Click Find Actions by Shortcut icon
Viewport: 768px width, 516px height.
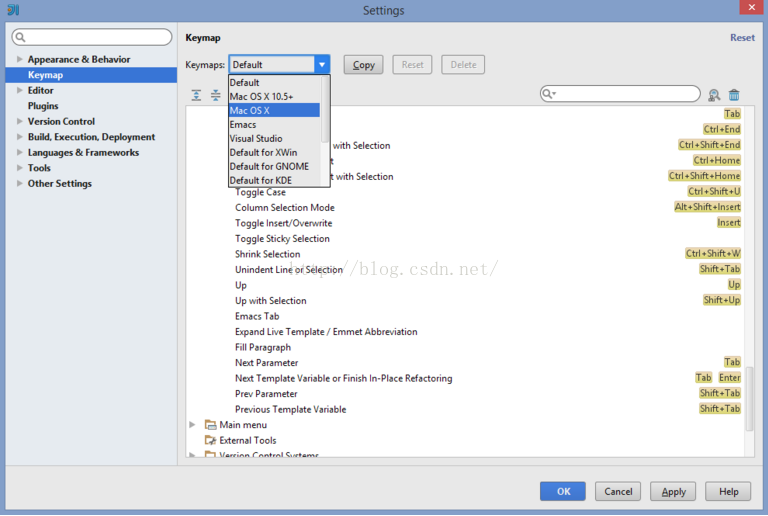[x=714, y=95]
